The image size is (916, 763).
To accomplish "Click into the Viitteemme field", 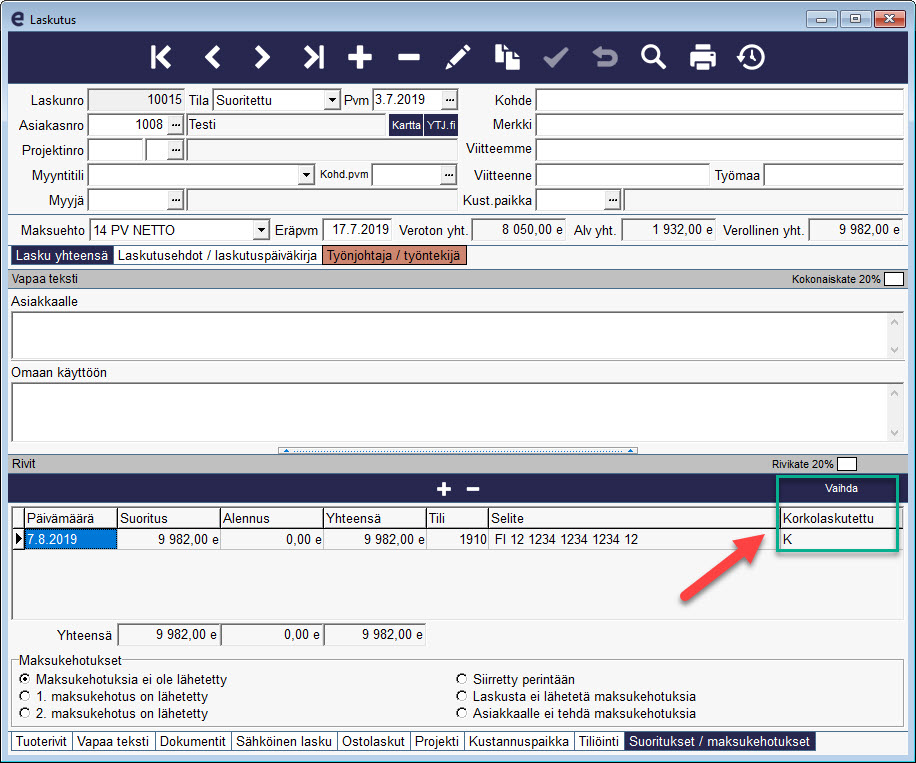I will click(720, 150).
